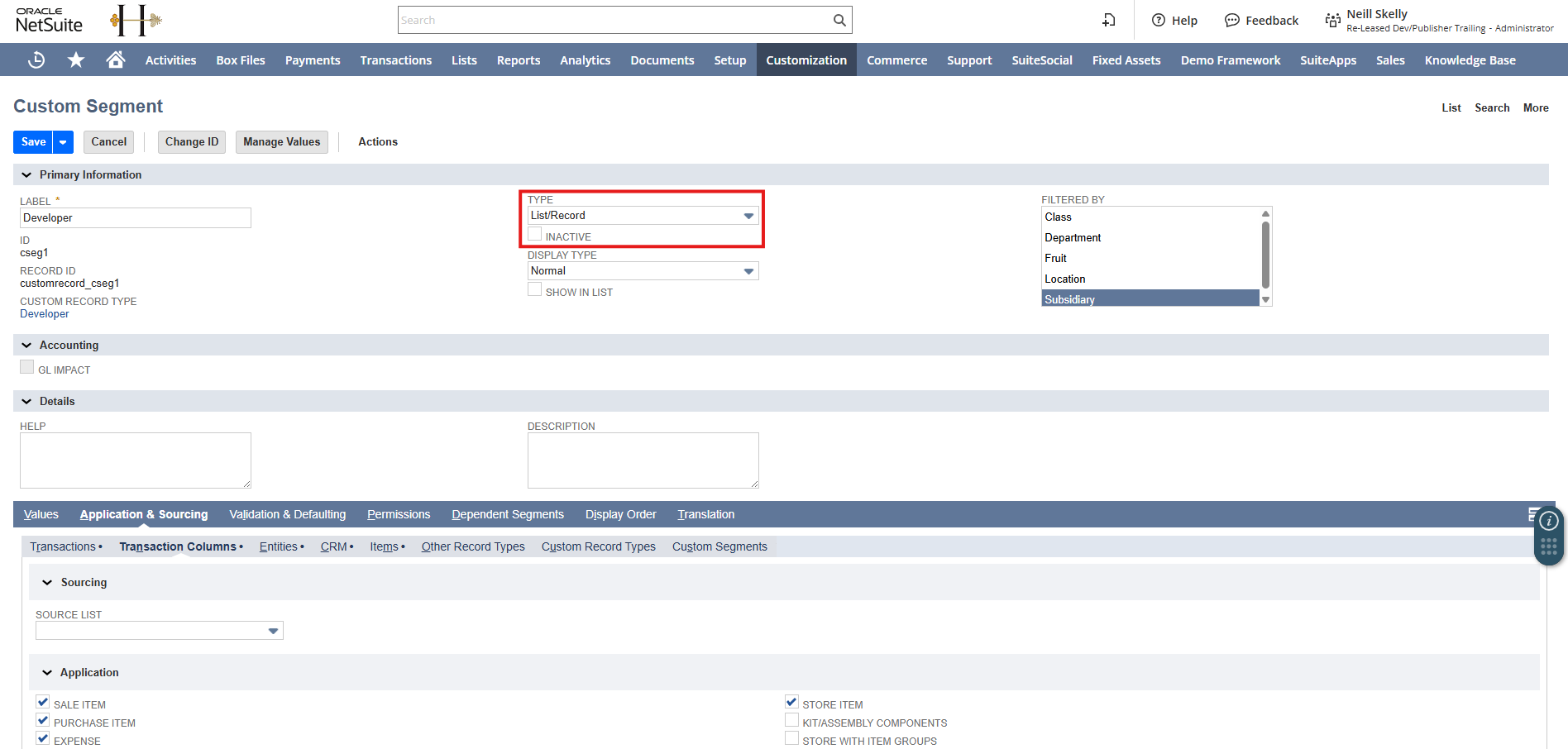Viewport: 1568px width, 749px height.
Task: Open the Feedback speech bubble icon
Action: 1232,20
